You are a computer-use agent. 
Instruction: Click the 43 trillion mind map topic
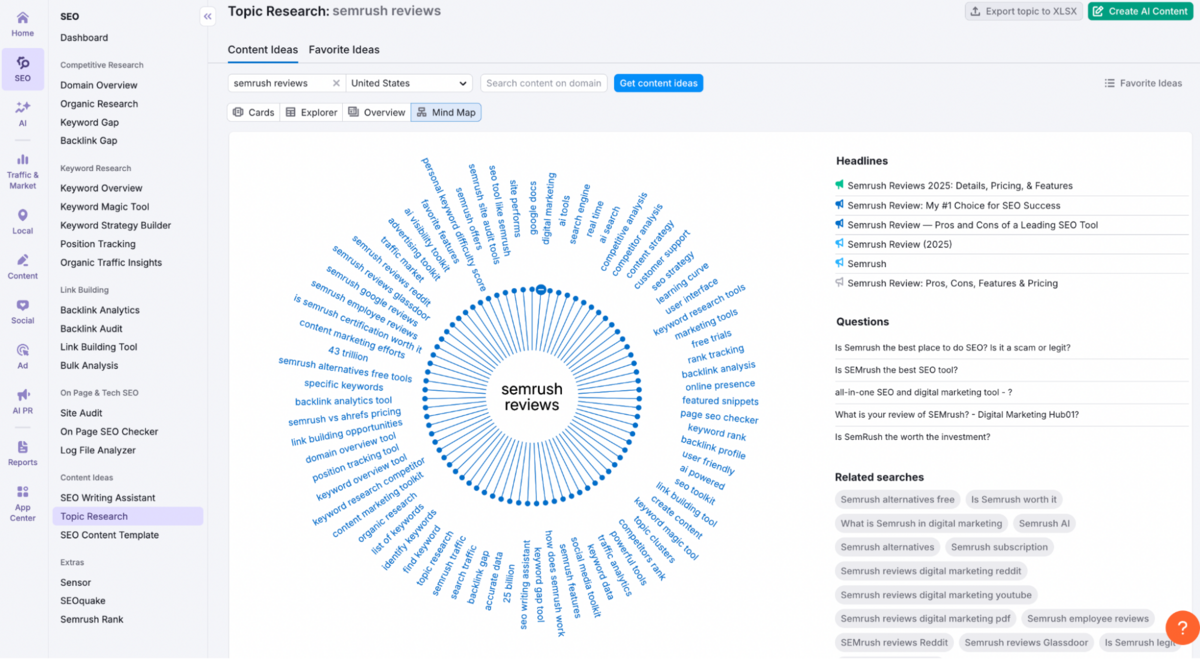(348, 354)
